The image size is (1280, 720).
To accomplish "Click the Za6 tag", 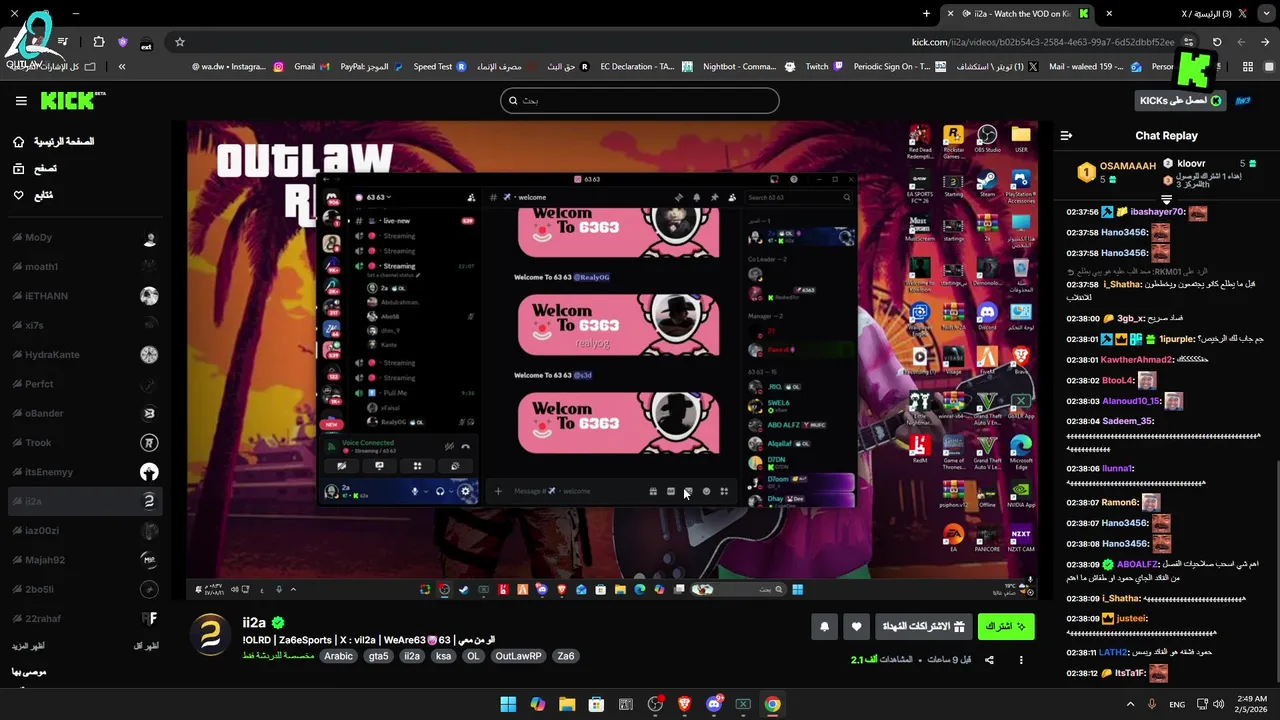I will coord(566,657).
